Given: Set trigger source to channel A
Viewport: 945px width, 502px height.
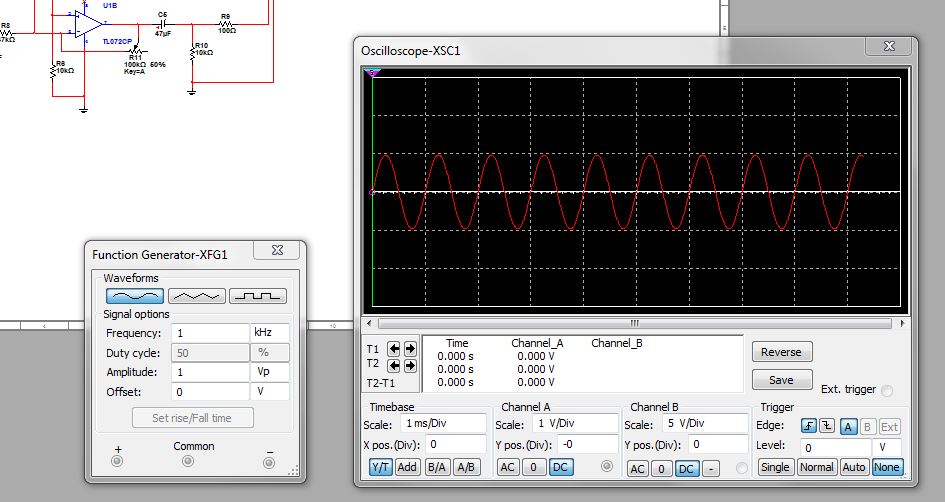Looking at the screenshot, I should pyautogui.click(x=848, y=427).
